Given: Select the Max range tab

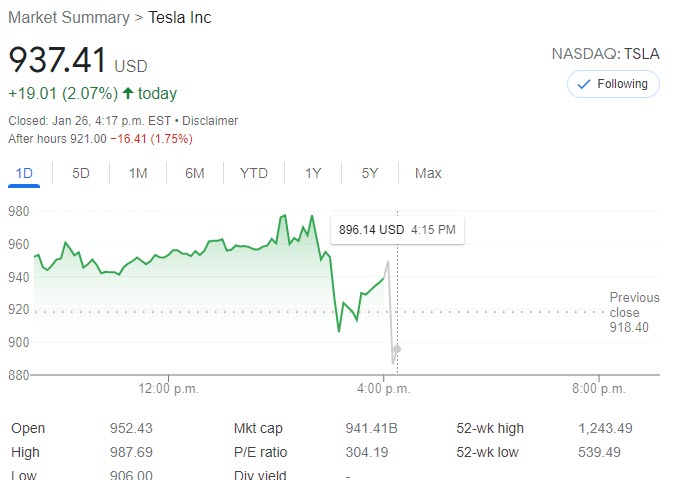Looking at the screenshot, I should [428, 173].
